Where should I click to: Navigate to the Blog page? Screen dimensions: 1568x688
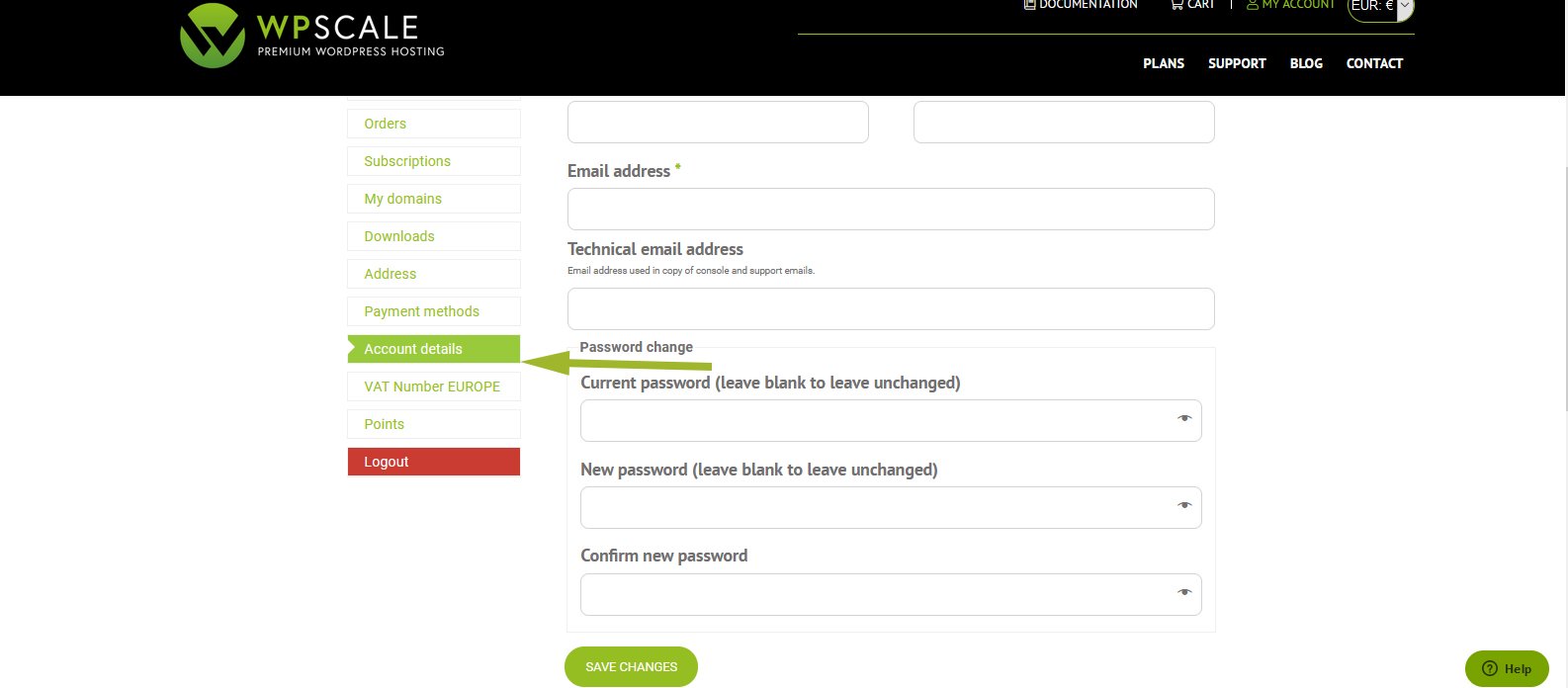(1305, 63)
